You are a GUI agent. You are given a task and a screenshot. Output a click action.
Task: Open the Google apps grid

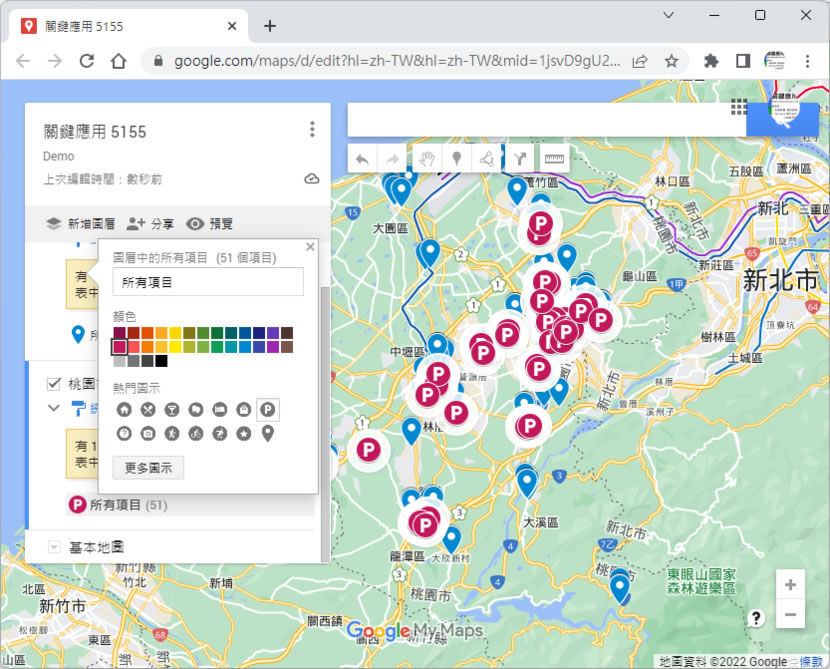point(738,107)
